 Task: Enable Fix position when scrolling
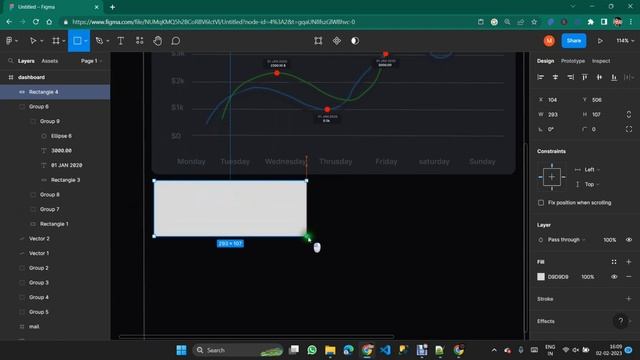click(541, 203)
